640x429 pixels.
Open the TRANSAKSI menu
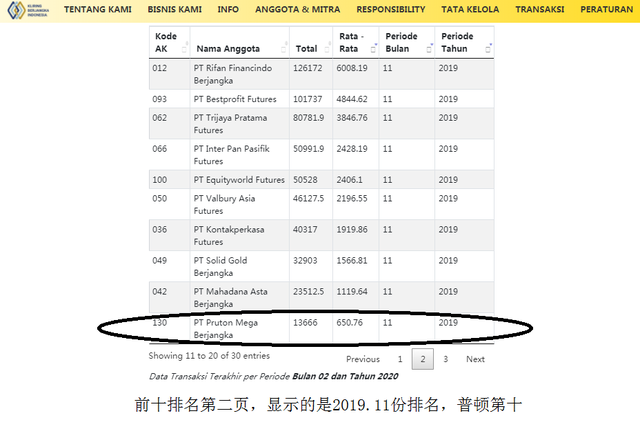[x=540, y=9]
